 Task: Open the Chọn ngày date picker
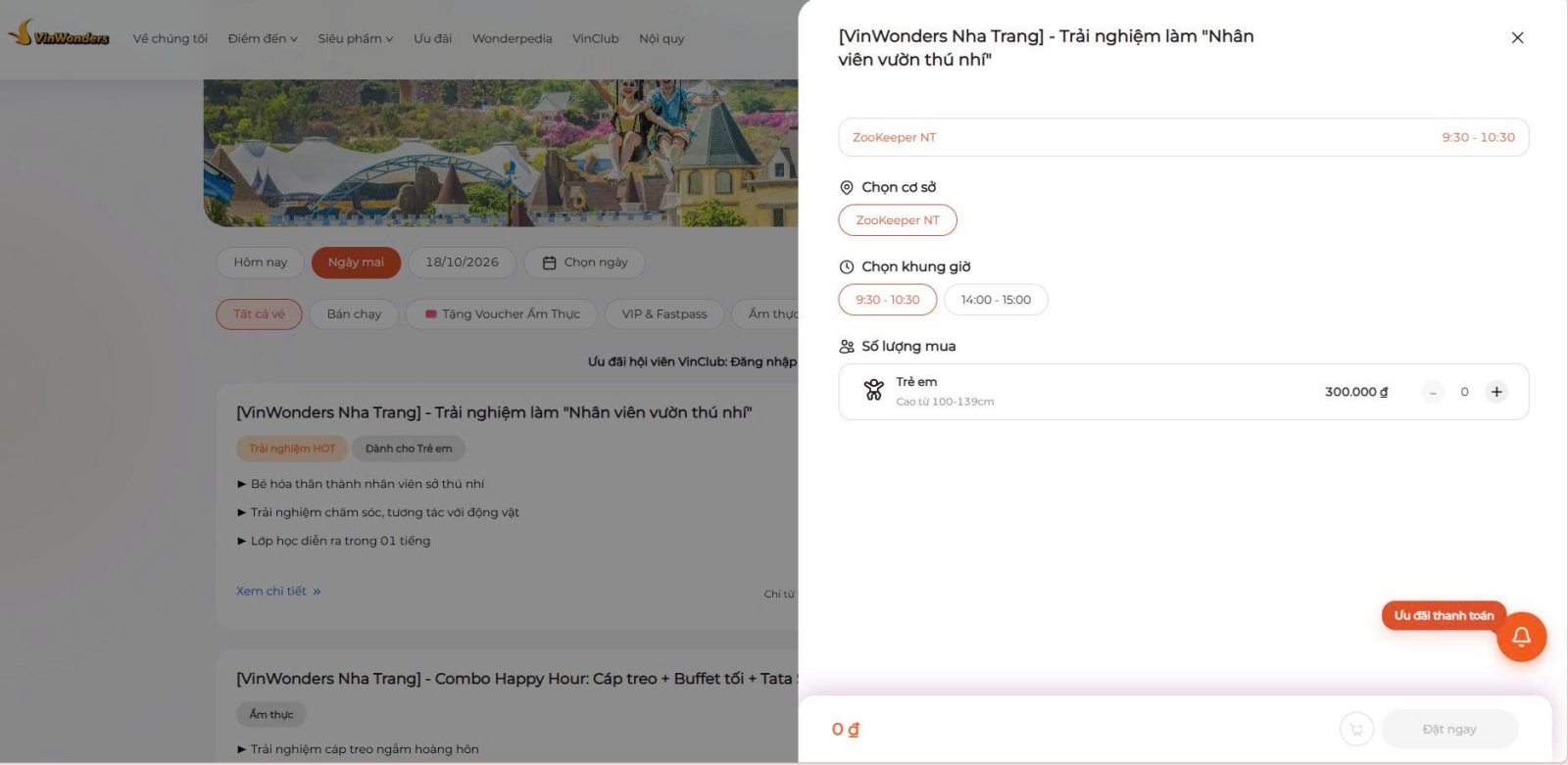click(584, 263)
